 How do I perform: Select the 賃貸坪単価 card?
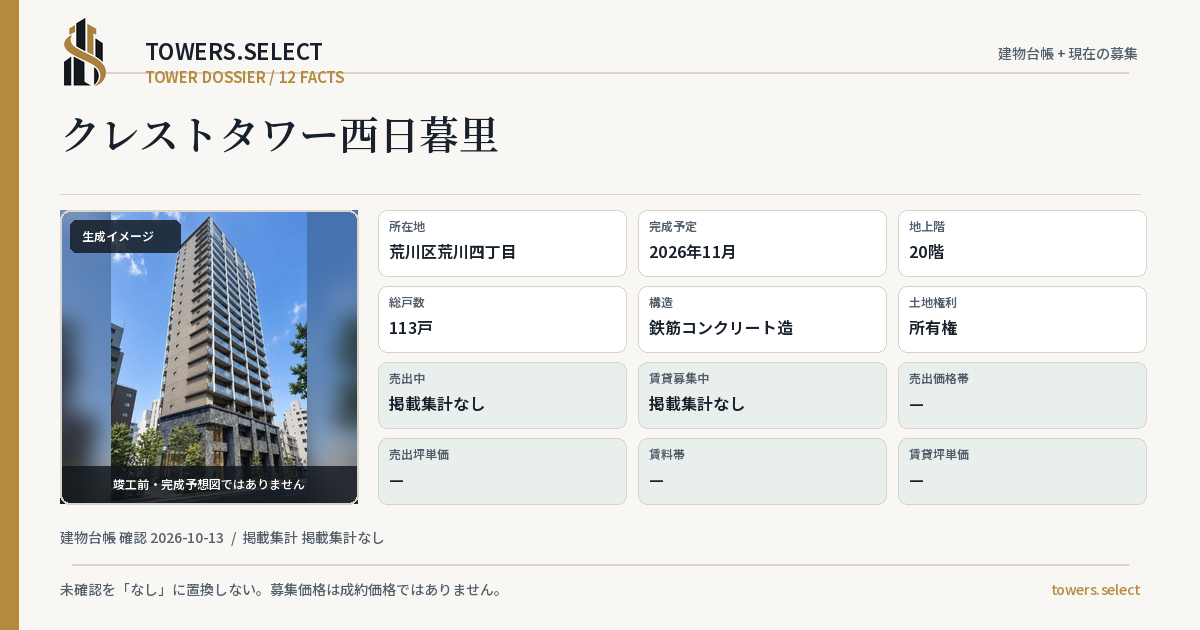click(1022, 471)
